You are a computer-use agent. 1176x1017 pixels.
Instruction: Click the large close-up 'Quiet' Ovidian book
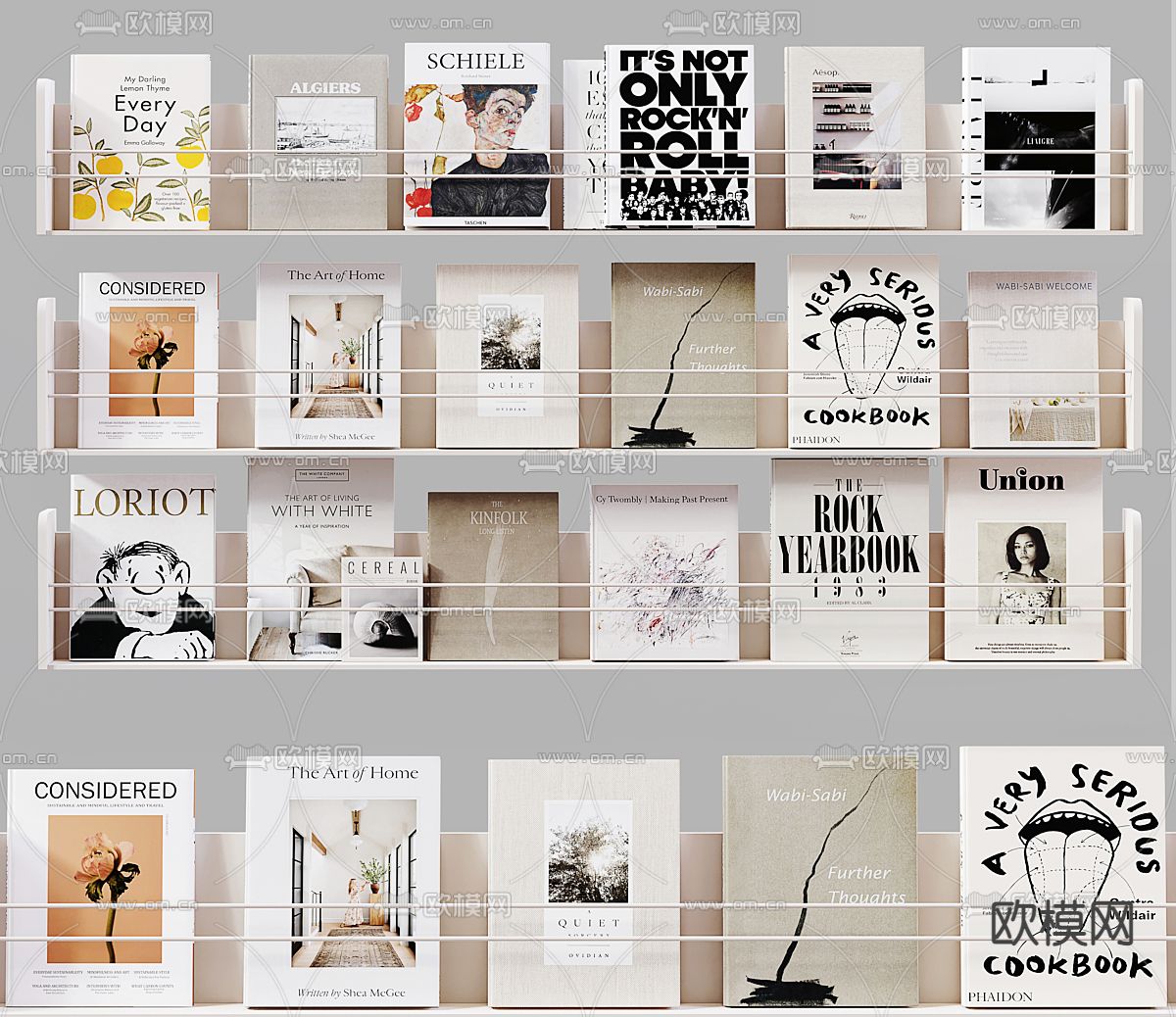(584, 882)
